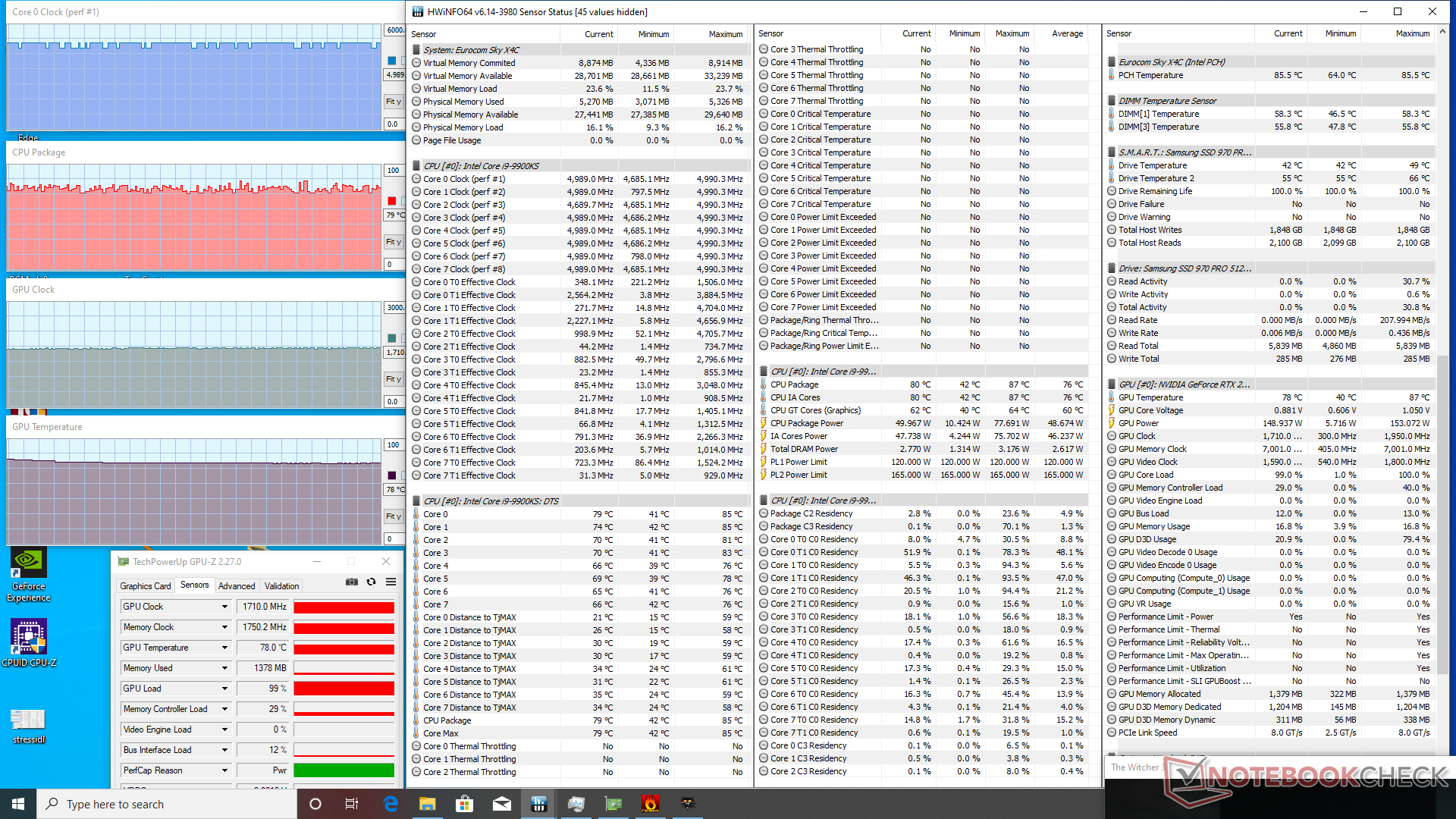Open Microsoft Store from taskbar
The image size is (1456, 819).
point(464,804)
